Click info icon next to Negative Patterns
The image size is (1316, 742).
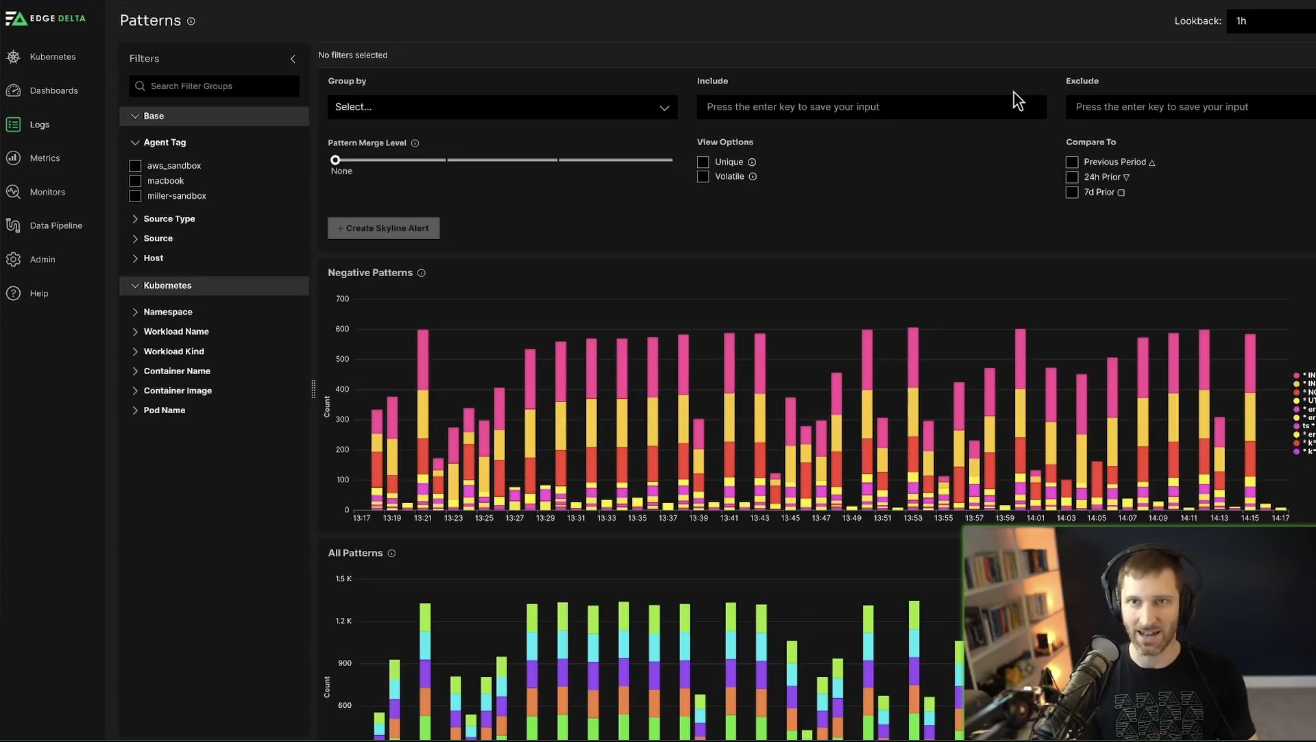tap(421, 273)
